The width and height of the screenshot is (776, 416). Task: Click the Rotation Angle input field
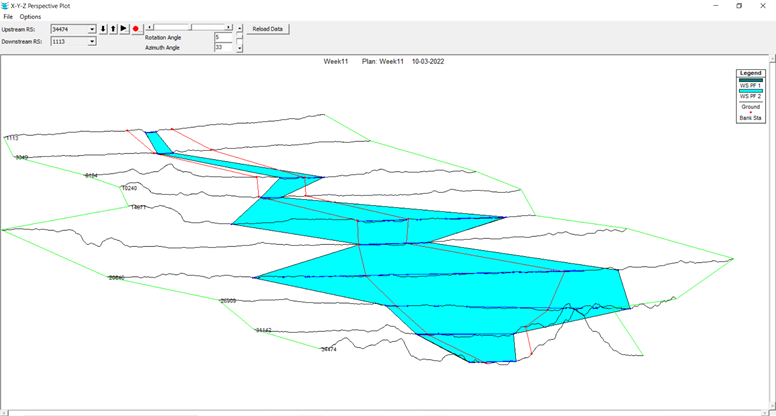click(222, 37)
